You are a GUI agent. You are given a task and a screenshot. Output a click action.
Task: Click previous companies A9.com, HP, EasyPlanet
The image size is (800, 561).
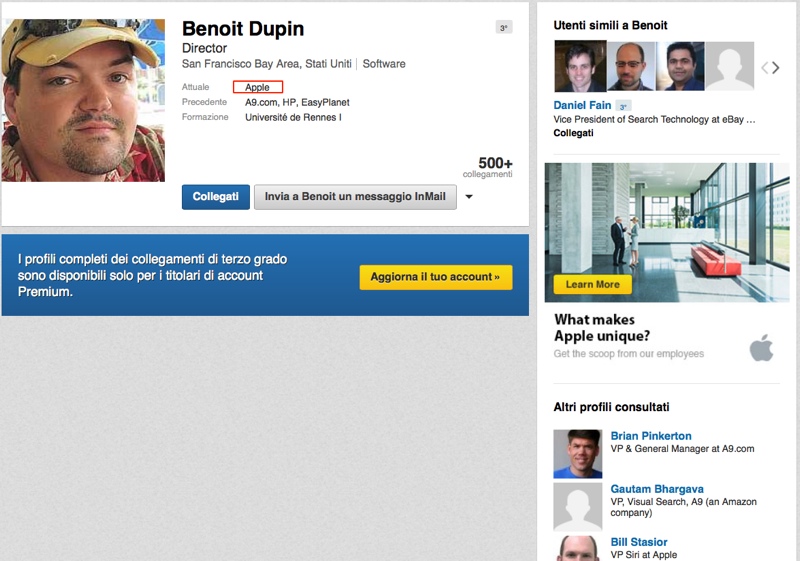click(x=297, y=103)
